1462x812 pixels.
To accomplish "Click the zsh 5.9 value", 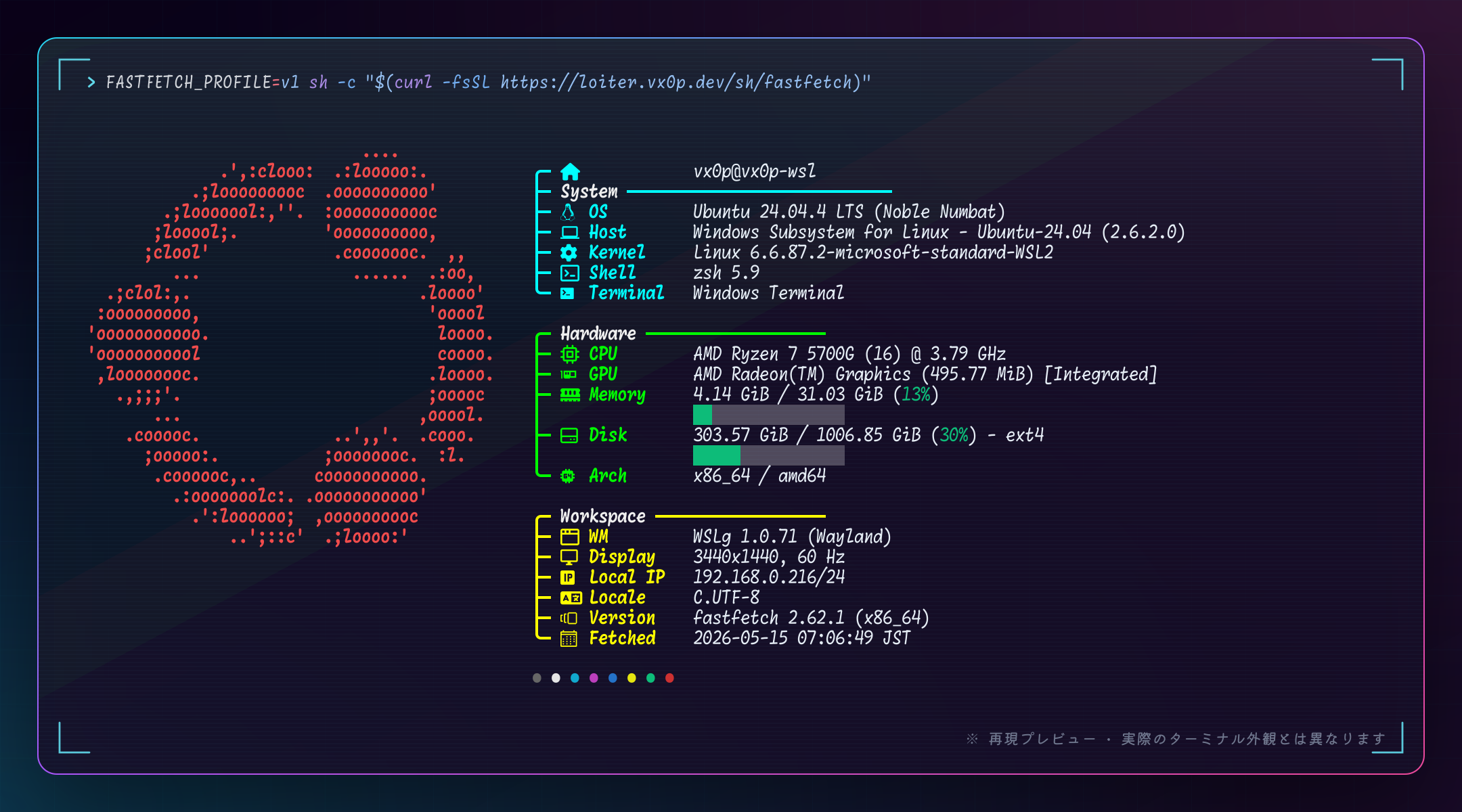I will 726,273.
